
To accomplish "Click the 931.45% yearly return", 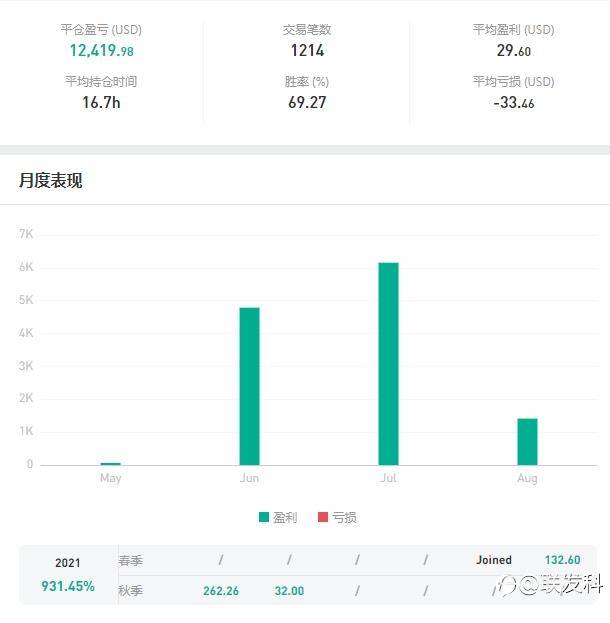I will pyautogui.click(x=68, y=586).
